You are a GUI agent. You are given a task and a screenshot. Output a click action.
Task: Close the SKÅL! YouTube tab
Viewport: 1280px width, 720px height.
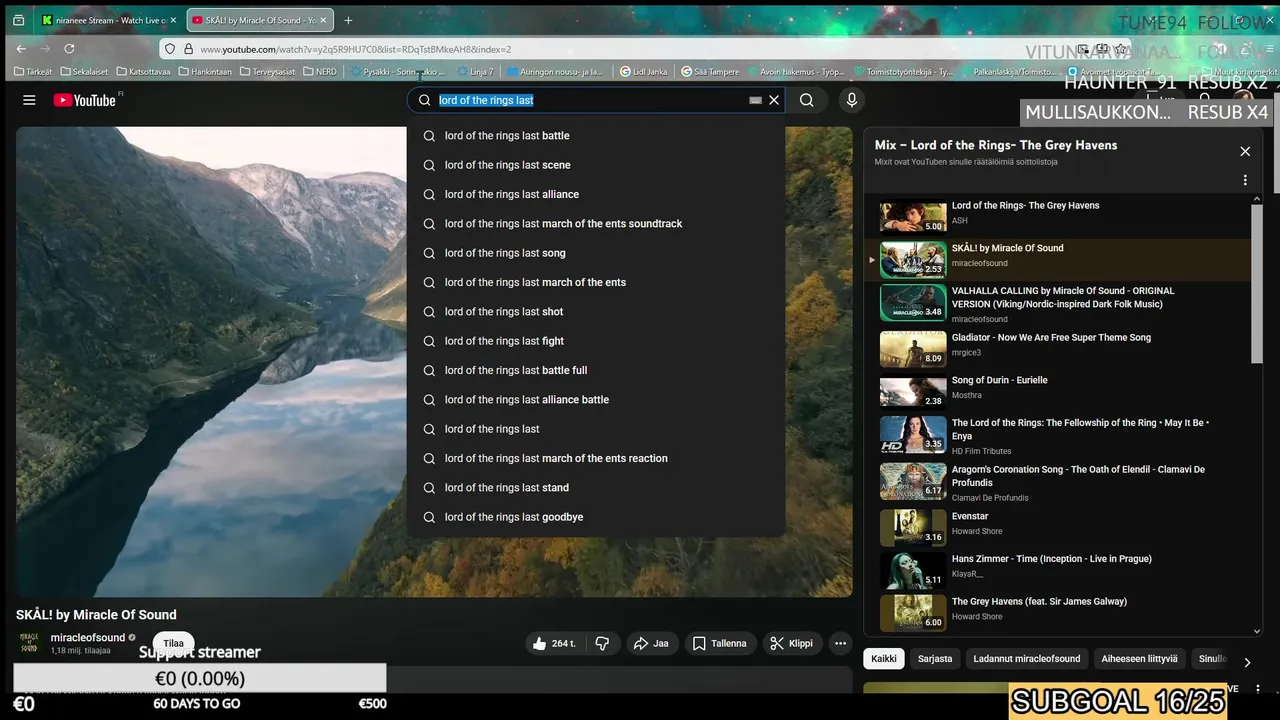[x=323, y=20]
